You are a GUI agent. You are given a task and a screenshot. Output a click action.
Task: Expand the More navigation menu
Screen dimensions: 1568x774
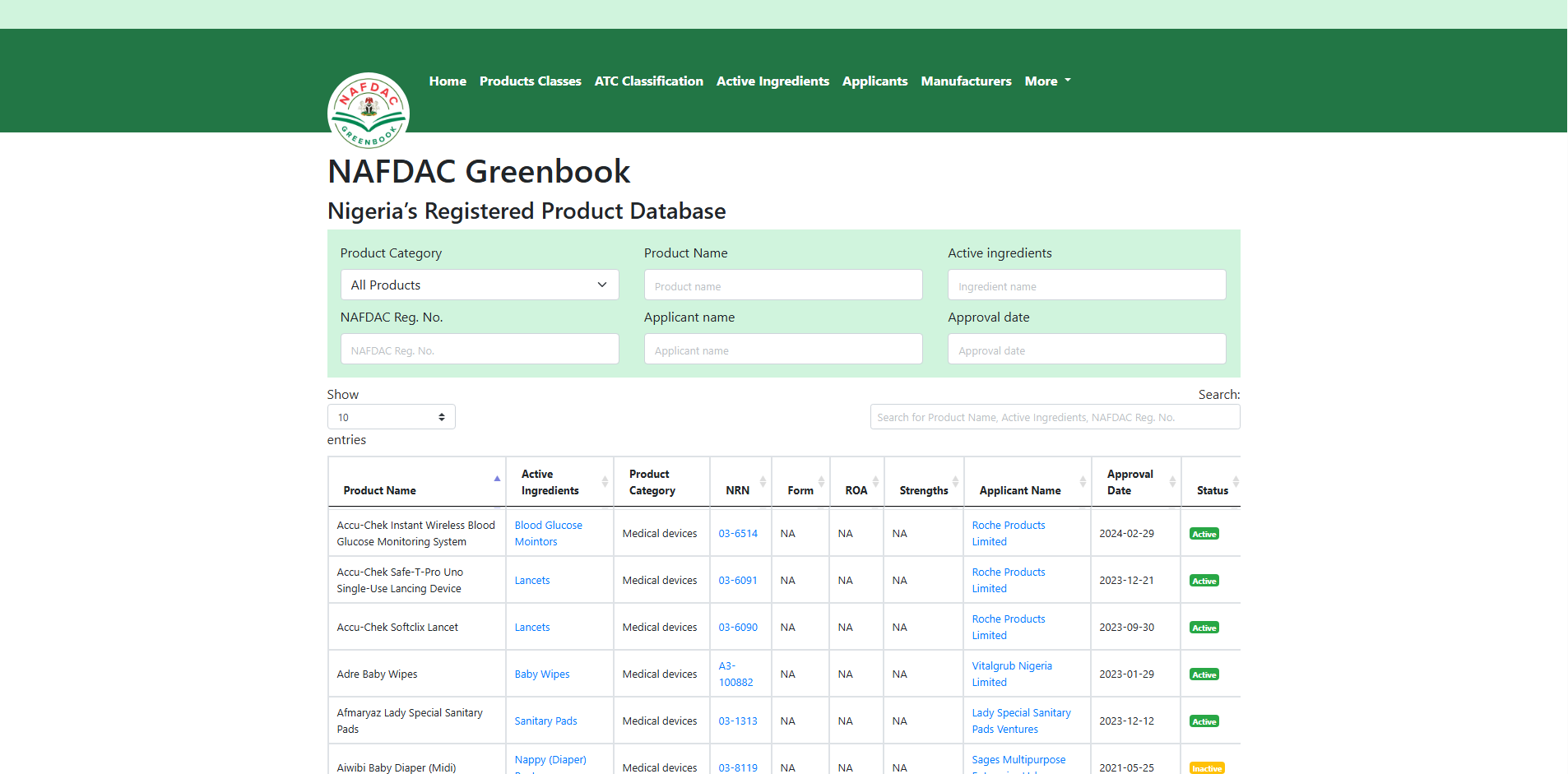click(1047, 81)
